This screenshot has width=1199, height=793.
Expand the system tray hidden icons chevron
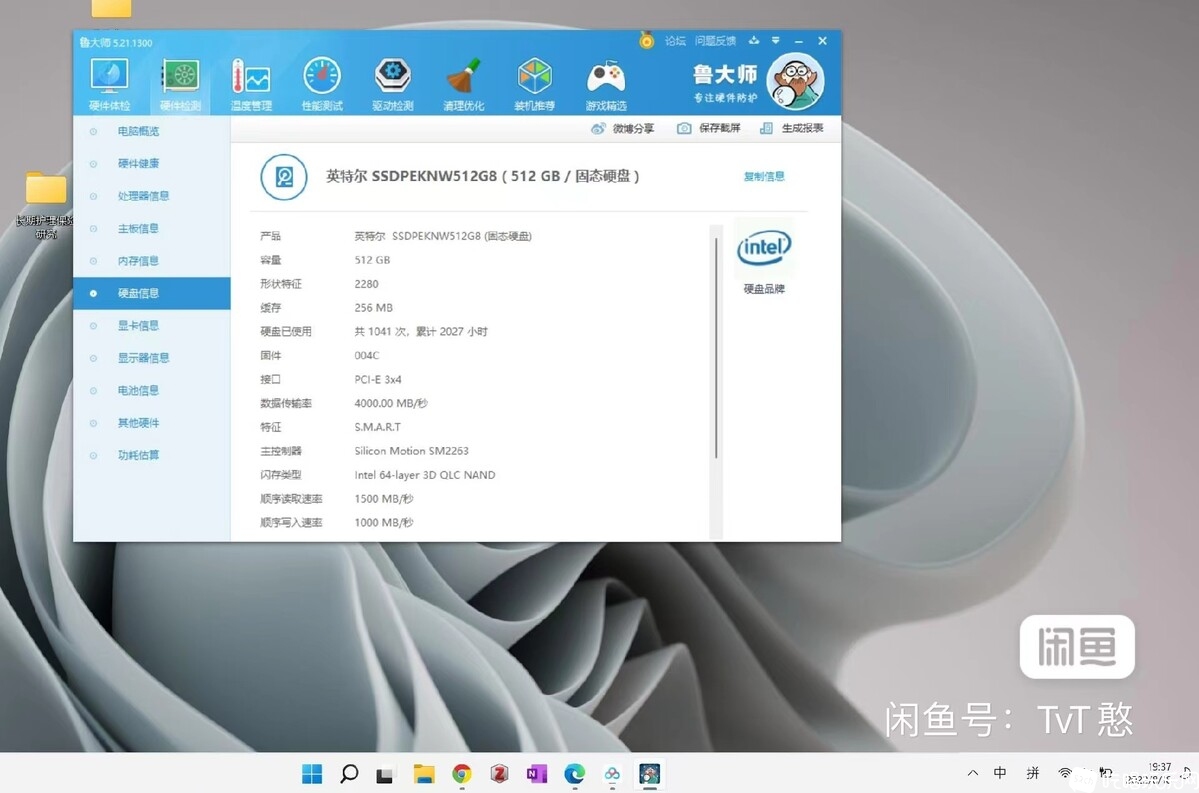click(973, 773)
